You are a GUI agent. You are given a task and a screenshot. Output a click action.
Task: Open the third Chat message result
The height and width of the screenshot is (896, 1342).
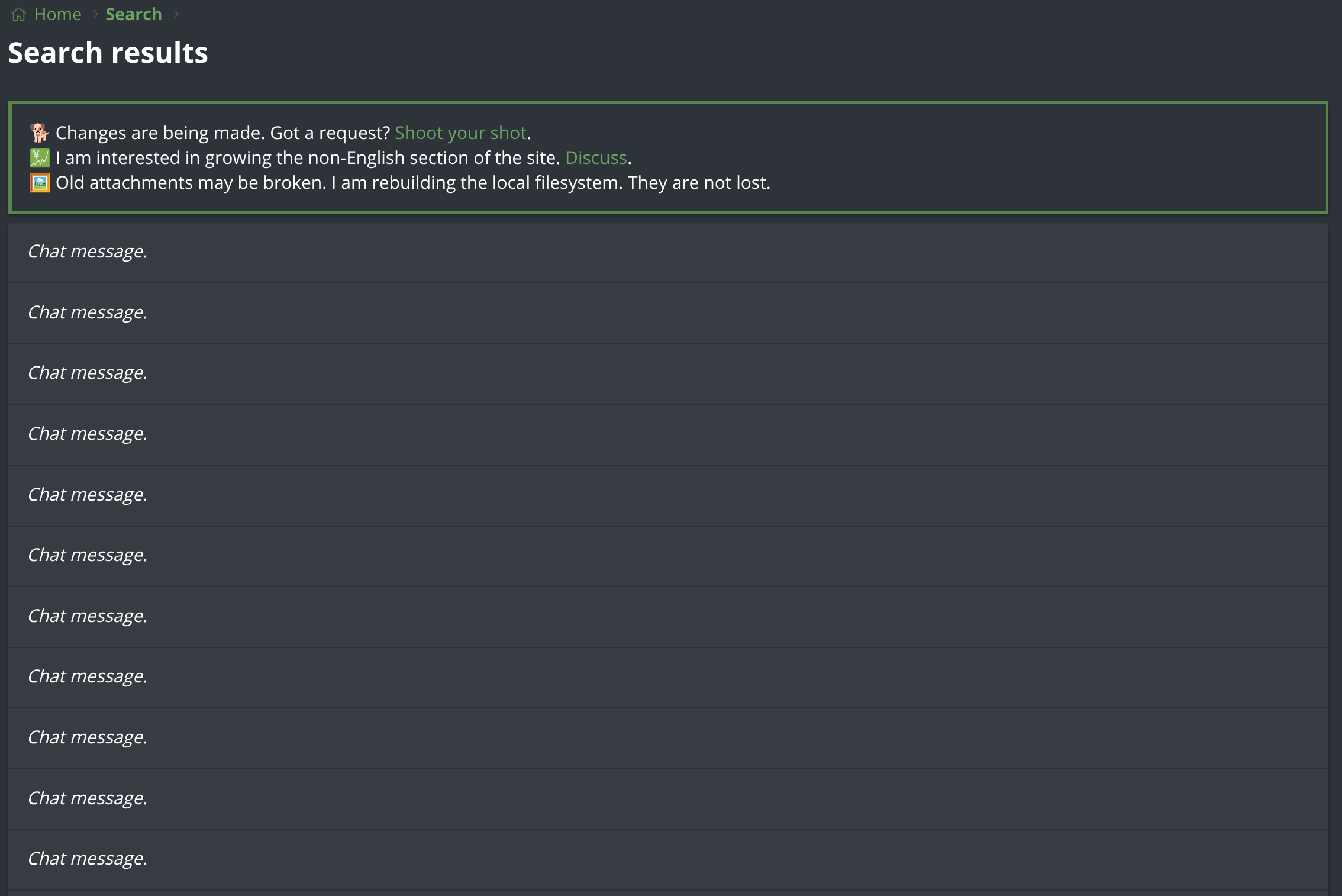(x=88, y=373)
